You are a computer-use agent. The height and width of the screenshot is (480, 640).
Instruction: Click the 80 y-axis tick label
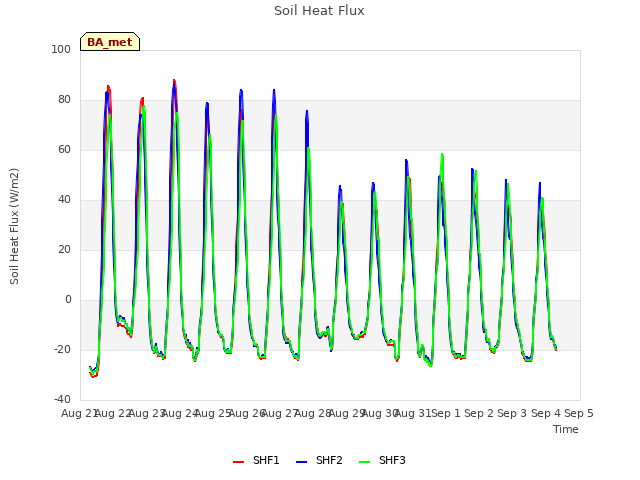click(64, 100)
